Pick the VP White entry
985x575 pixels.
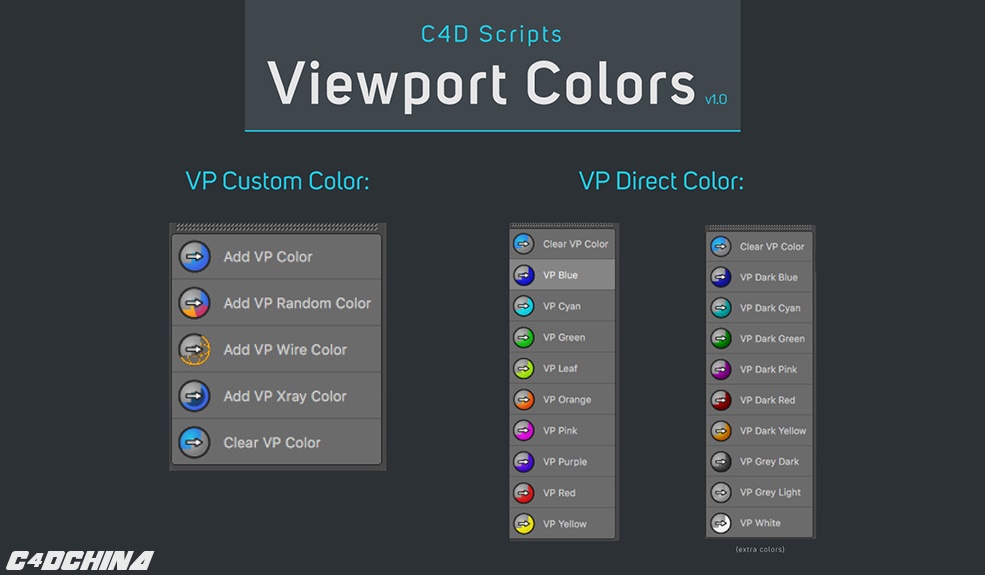[x=759, y=523]
